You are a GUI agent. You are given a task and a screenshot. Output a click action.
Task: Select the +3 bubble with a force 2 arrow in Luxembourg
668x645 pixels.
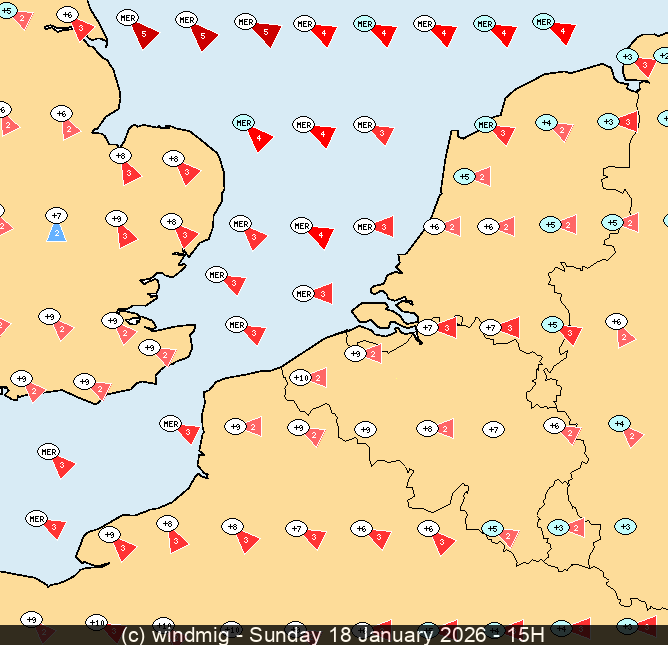[558, 527]
